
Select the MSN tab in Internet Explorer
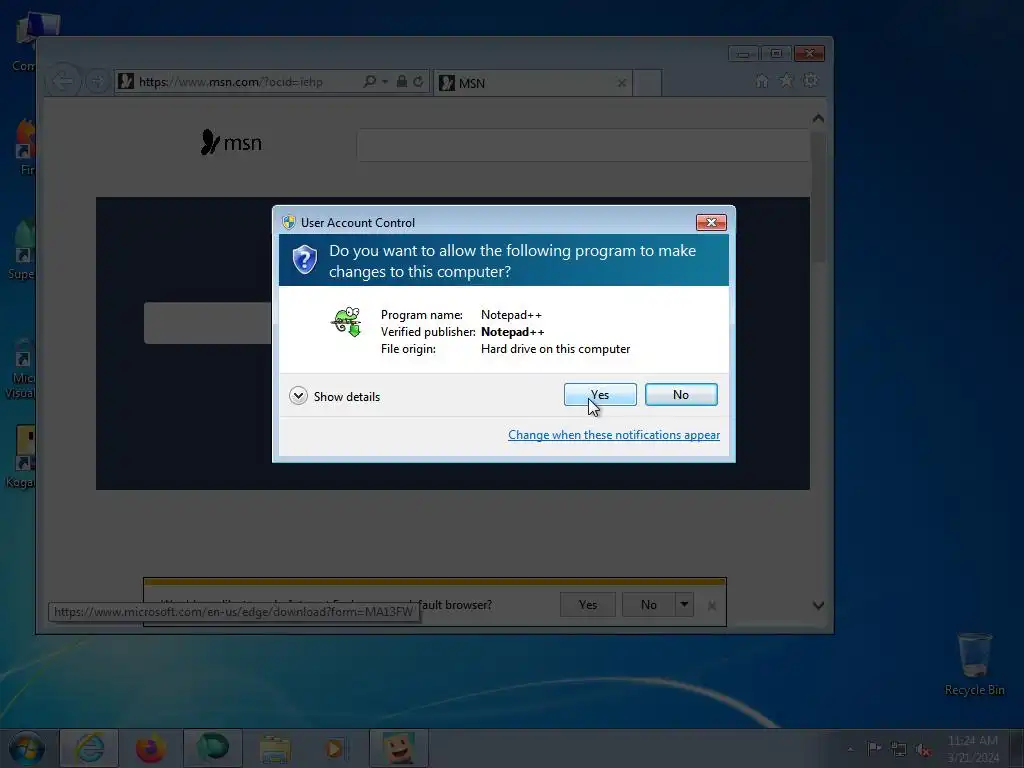point(532,83)
